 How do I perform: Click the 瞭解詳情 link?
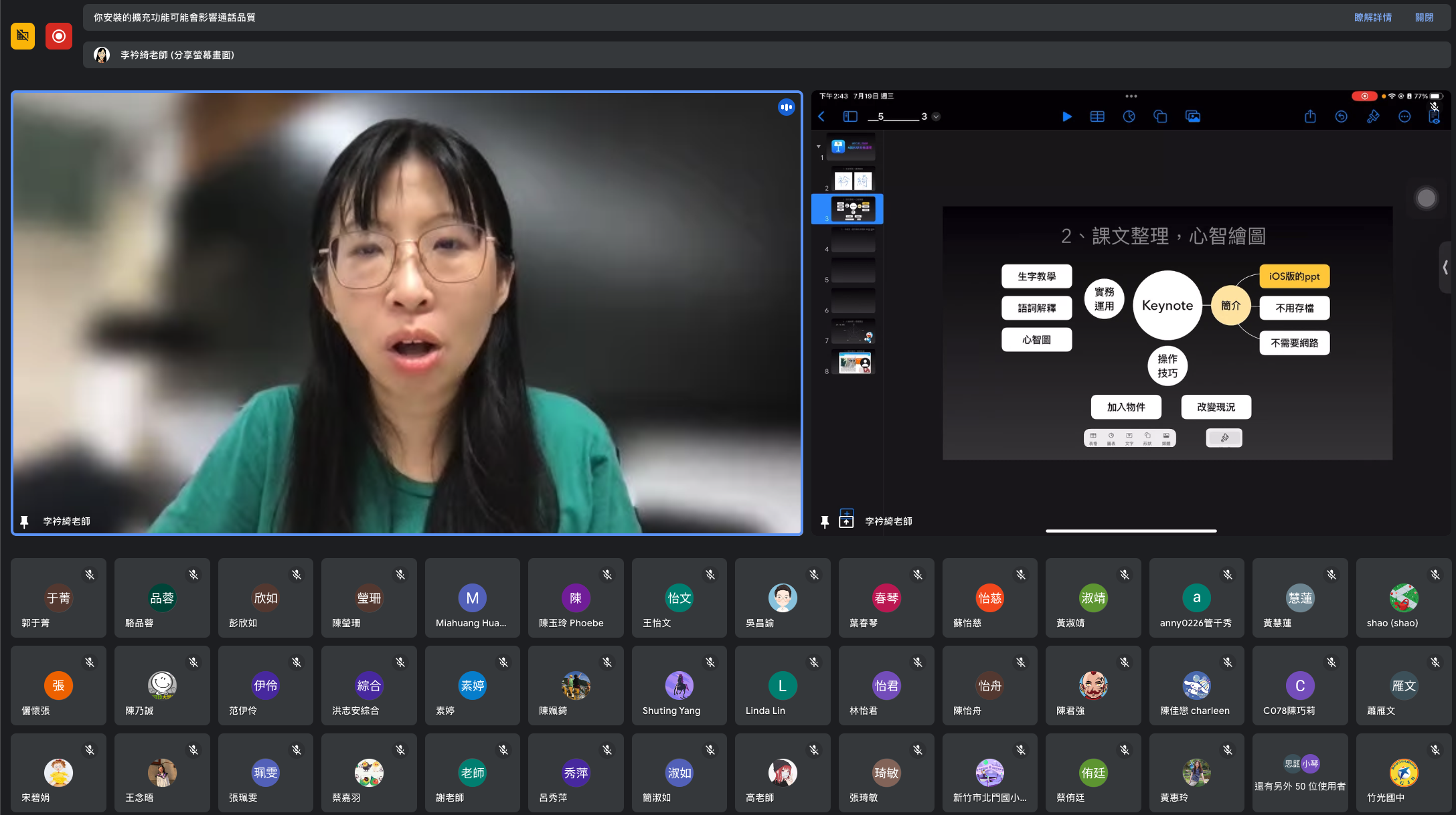(1372, 17)
